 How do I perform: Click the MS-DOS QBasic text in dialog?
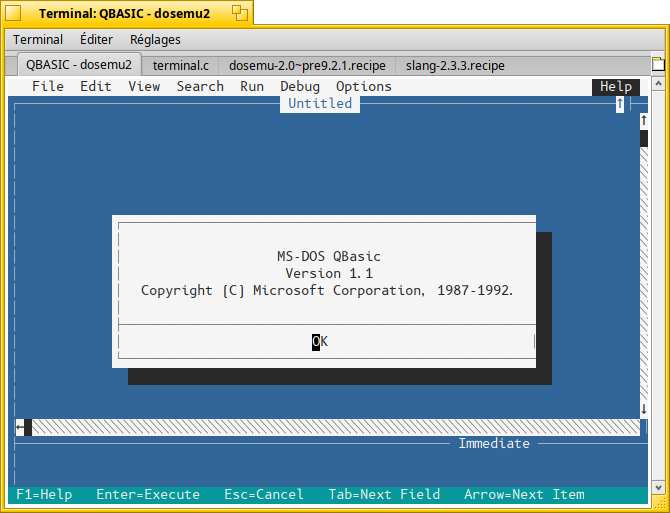pyautogui.click(x=328, y=257)
